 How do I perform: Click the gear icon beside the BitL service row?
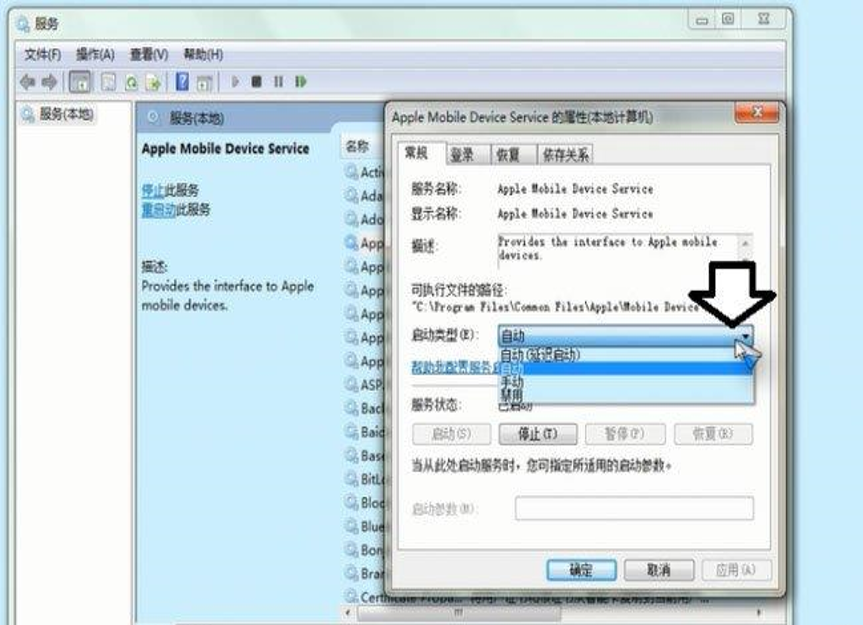point(351,479)
